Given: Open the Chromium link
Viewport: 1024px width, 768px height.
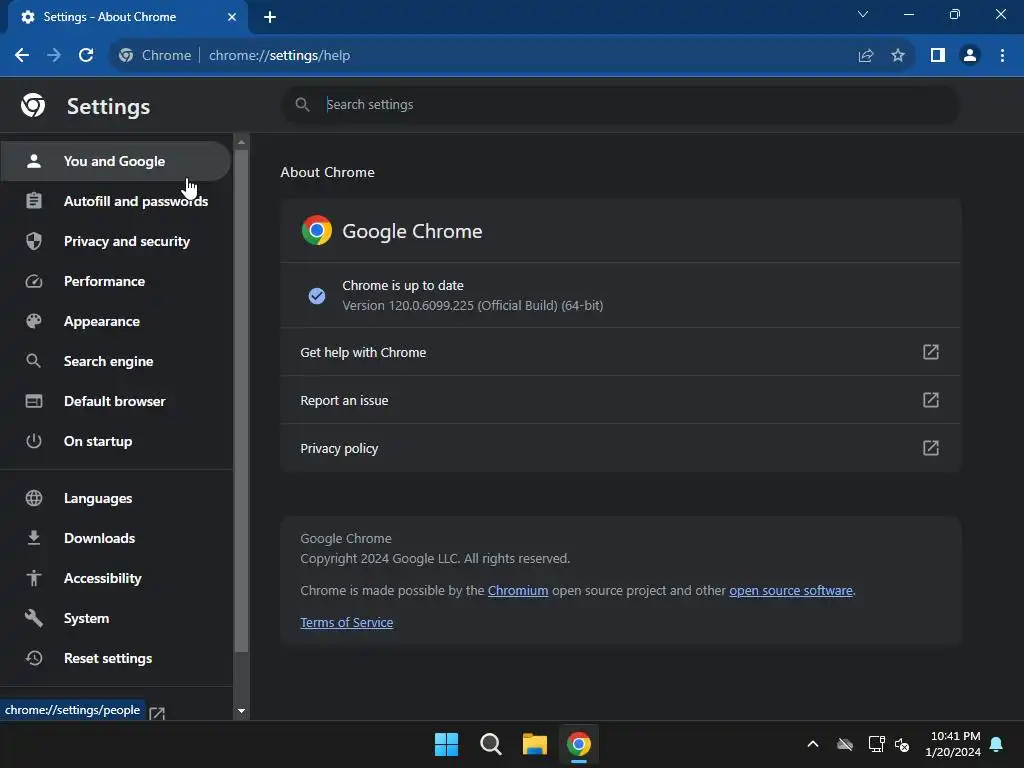Looking at the screenshot, I should coord(518,590).
